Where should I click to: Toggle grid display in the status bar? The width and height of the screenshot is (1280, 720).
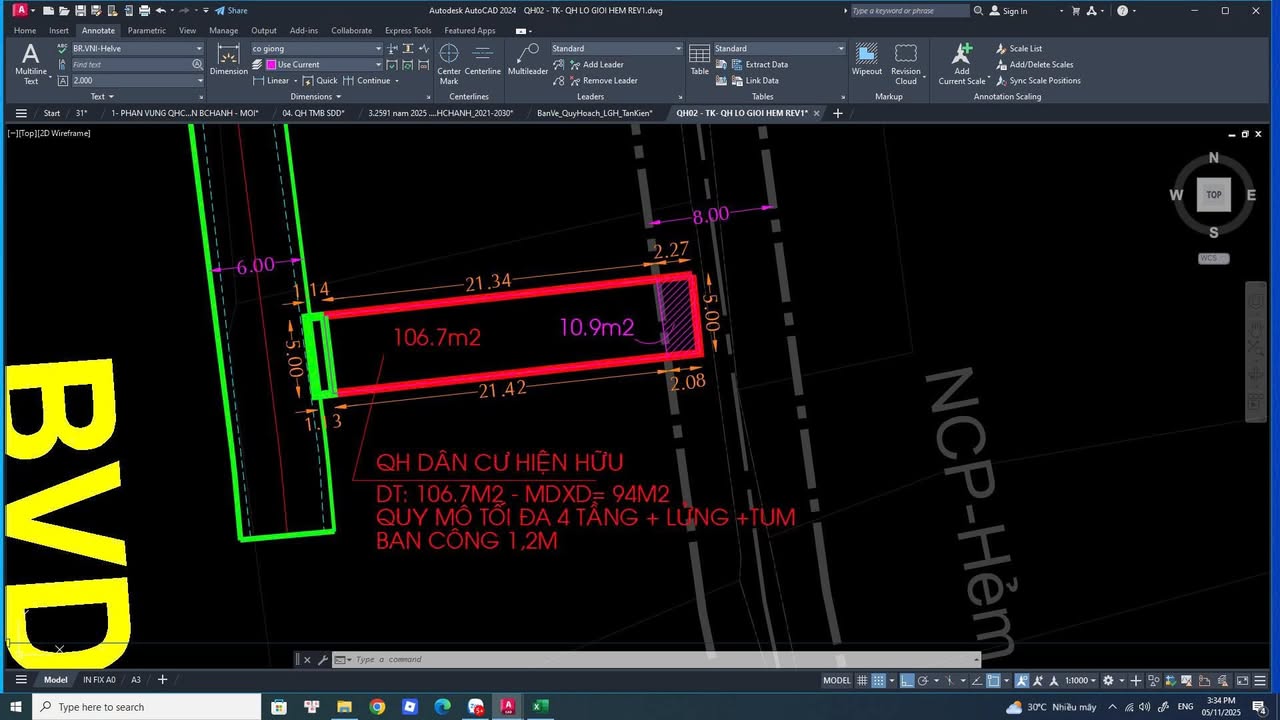[x=862, y=680]
